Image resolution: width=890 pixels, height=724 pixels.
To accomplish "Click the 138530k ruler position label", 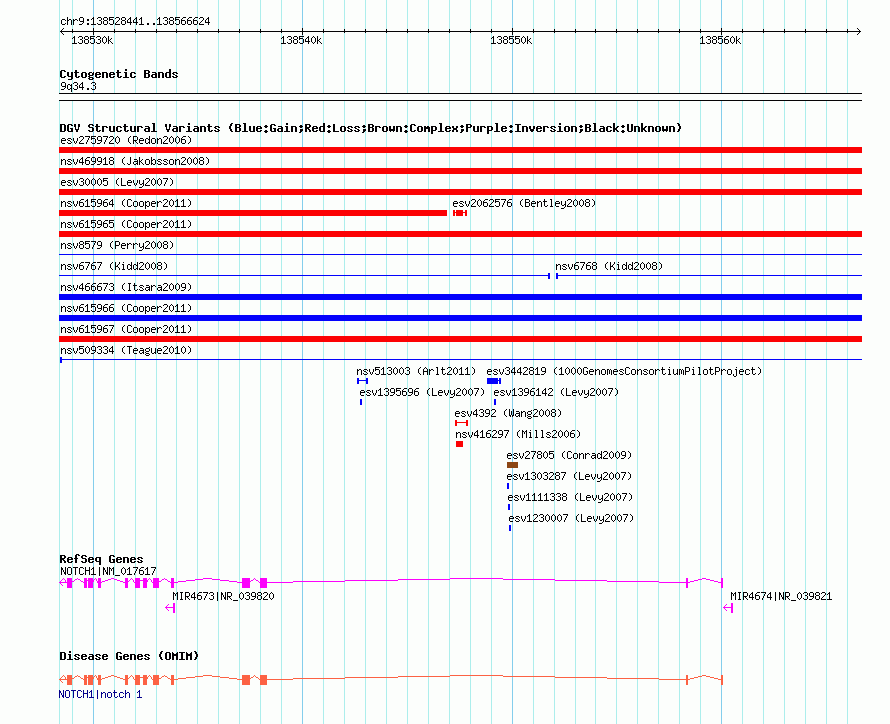I will [x=92, y=40].
